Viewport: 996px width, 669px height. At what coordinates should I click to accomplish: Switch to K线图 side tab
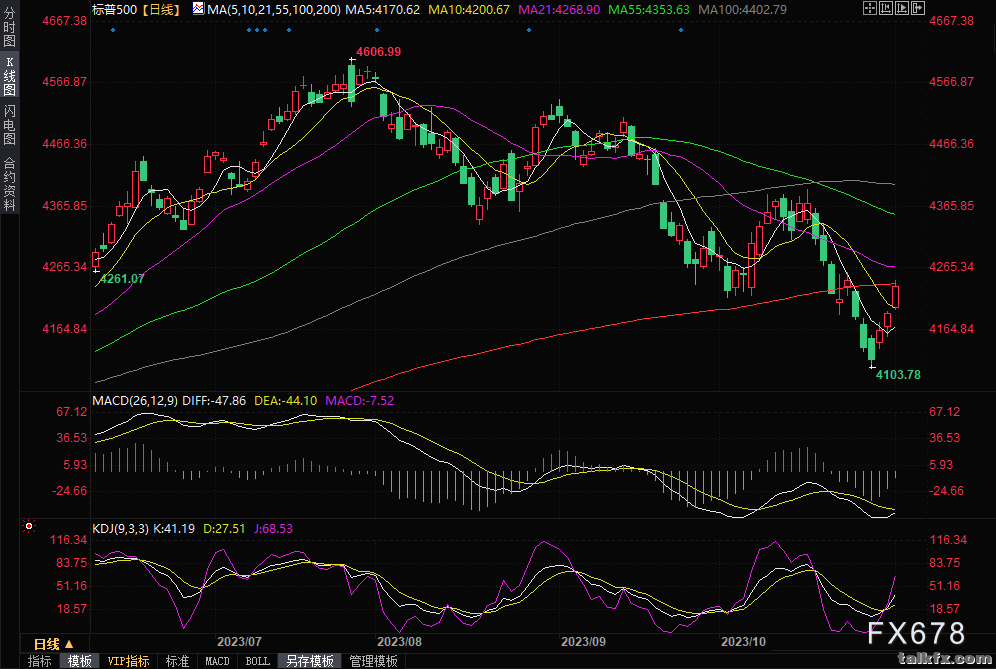click(10, 76)
